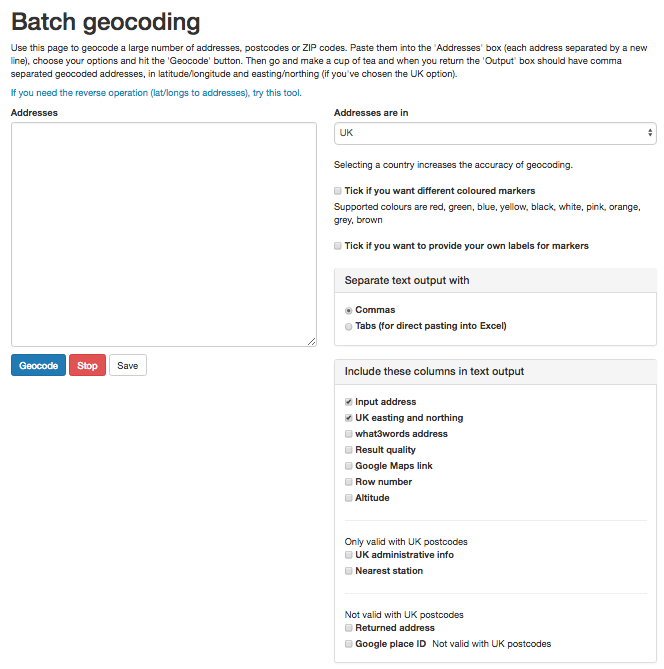Tick the Row number checkbox

point(349,482)
